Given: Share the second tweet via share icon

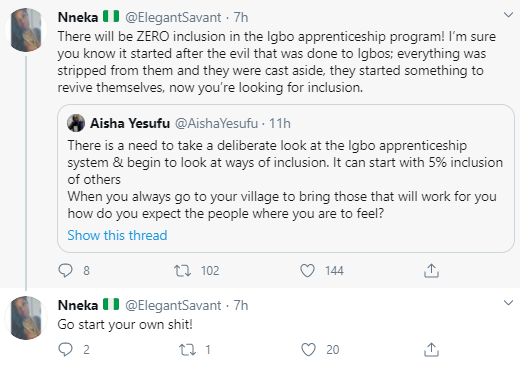Looking at the screenshot, I should coord(431,350).
